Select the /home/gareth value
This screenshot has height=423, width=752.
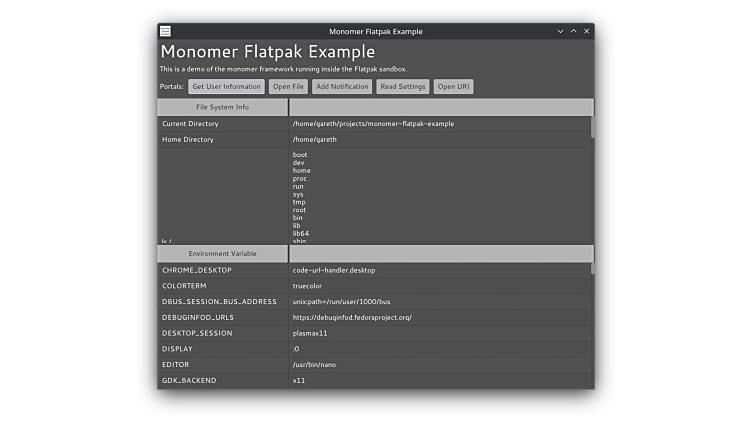[x=315, y=140]
